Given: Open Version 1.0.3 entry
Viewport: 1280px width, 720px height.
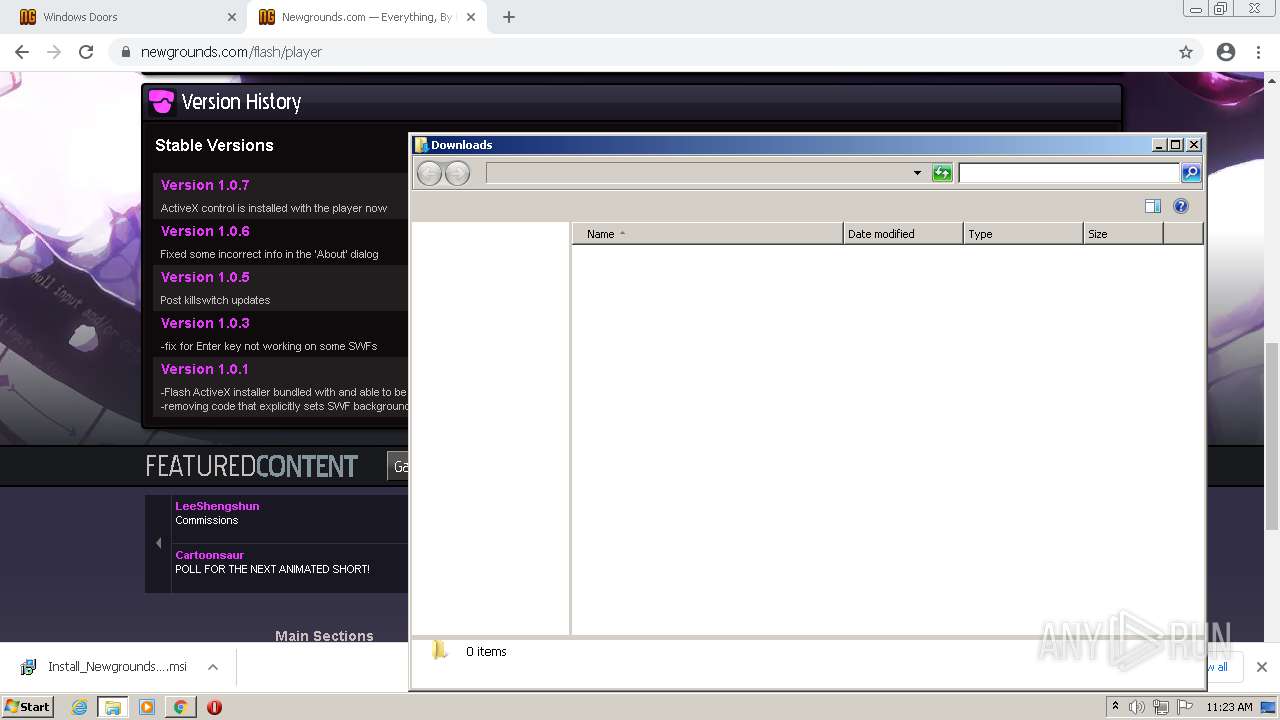Looking at the screenshot, I should tap(205, 323).
